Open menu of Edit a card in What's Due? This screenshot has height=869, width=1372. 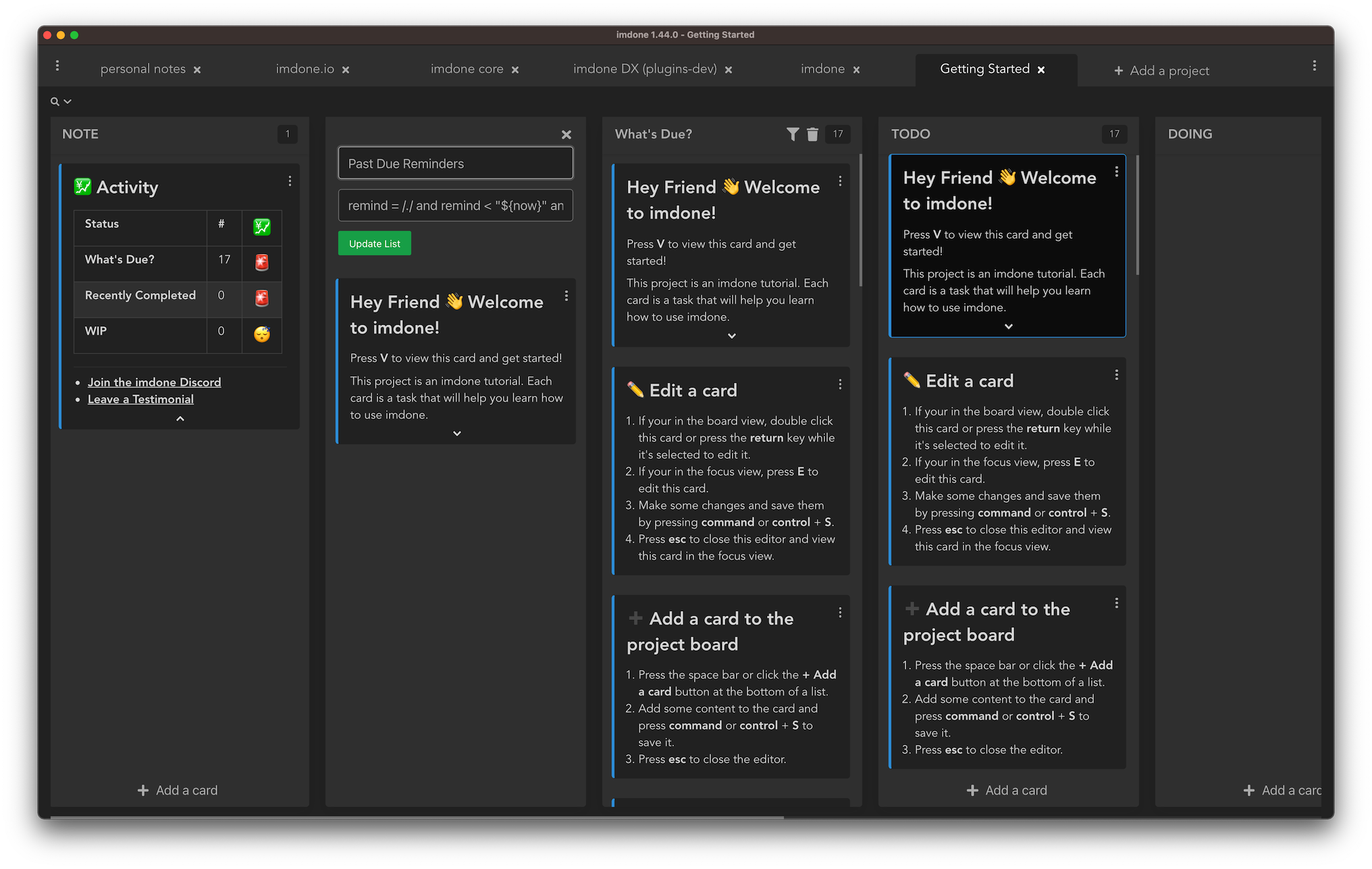click(840, 384)
